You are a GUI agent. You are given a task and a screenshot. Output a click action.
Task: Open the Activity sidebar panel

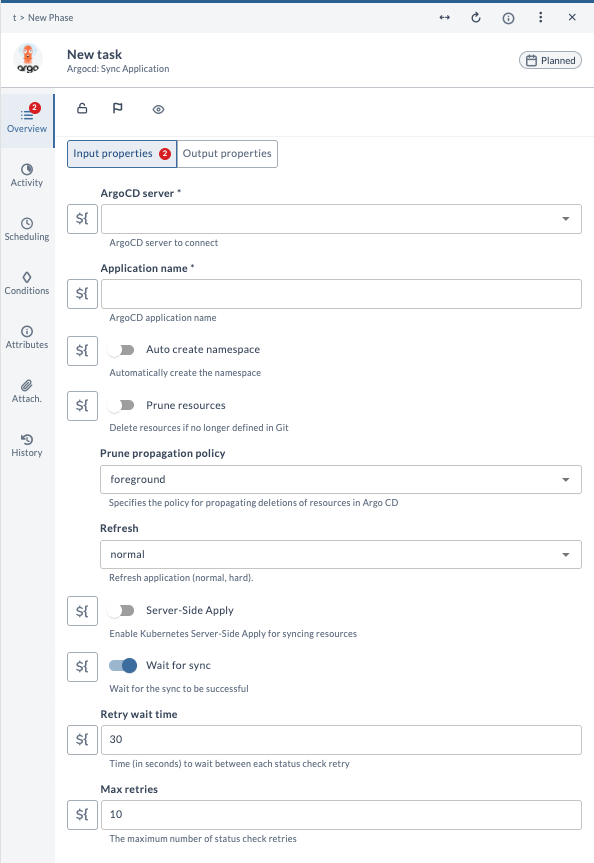[26, 174]
